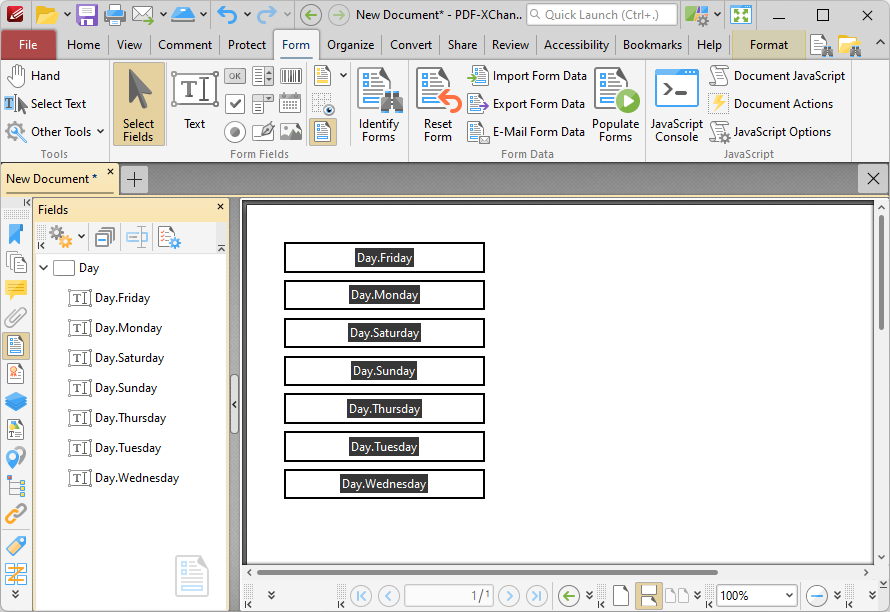Select Day.Wednesday in Fields tree

(124, 478)
